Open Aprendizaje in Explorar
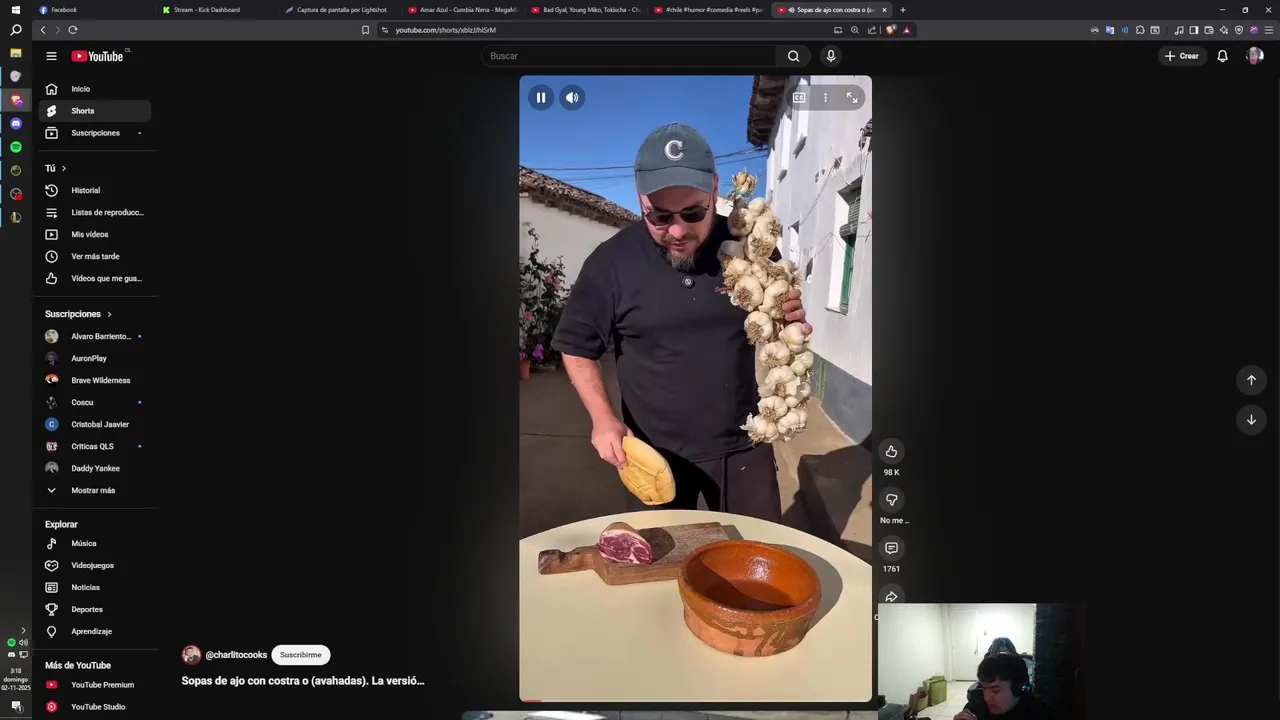1280x720 pixels. 94,631
